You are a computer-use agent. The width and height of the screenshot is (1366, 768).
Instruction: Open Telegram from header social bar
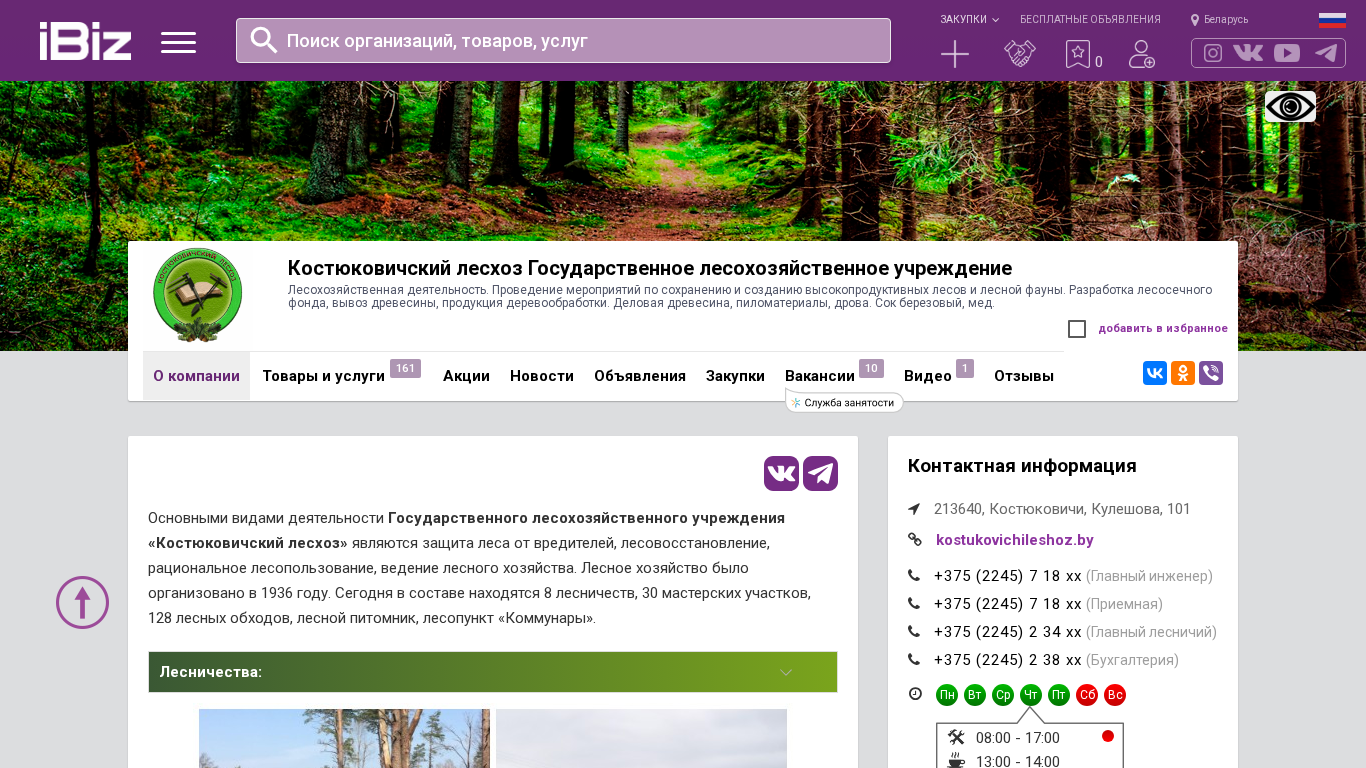point(1326,53)
